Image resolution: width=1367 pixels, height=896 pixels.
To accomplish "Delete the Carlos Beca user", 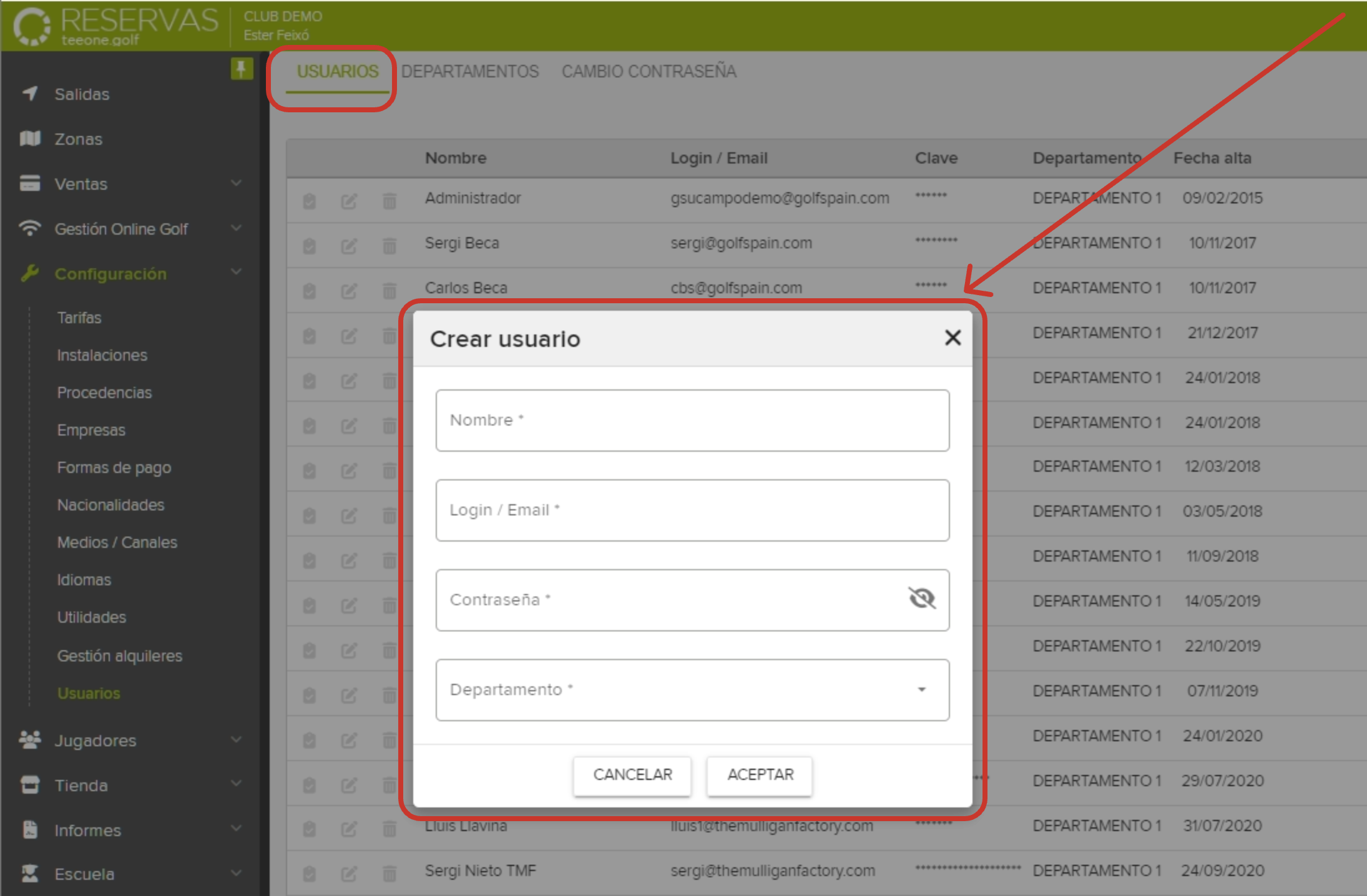I will coord(390,291).
